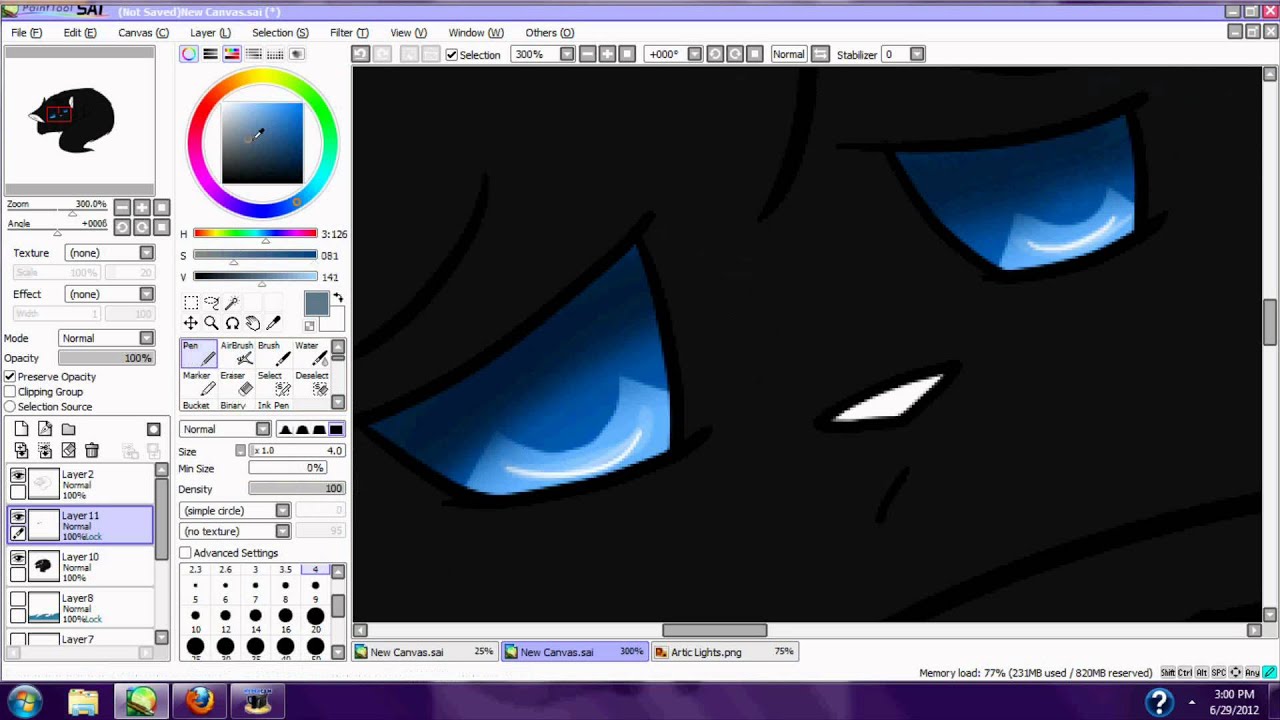Flip the view horizontally in toolbar
The height and width of the screenshot is (720, 1280).
820,54
